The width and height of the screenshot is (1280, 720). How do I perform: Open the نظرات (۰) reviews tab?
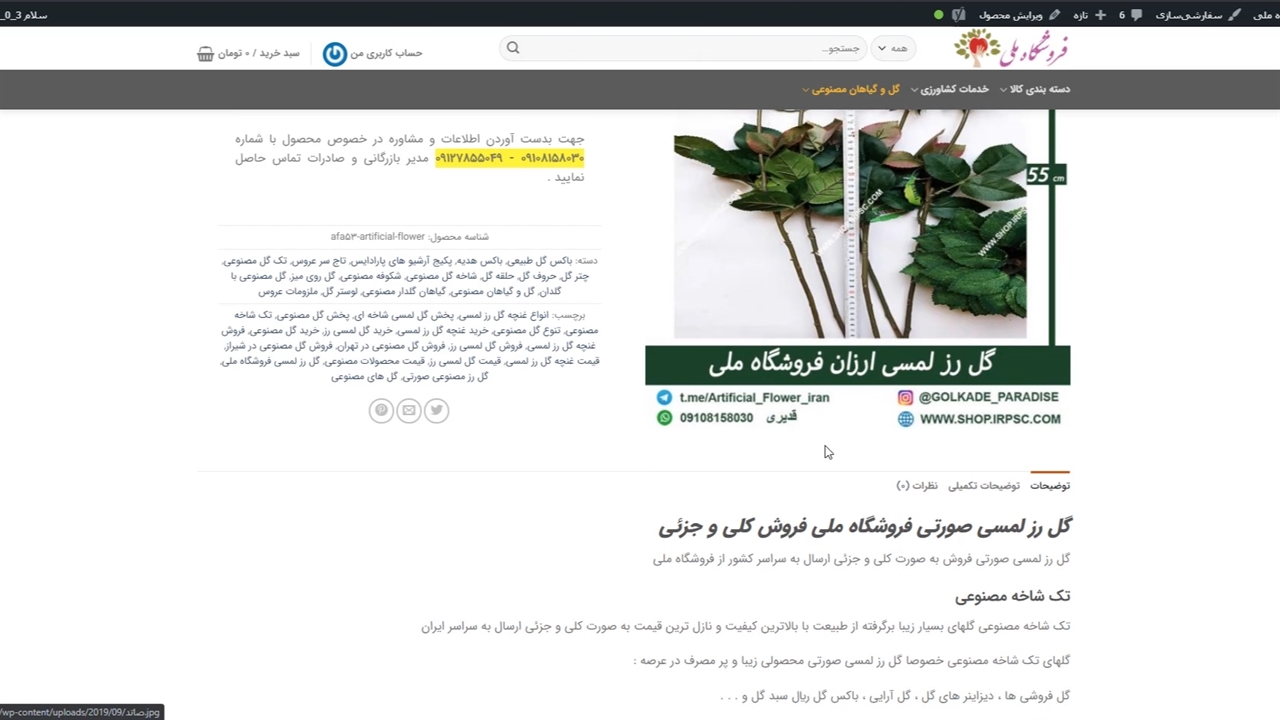pyautogui.click(x=917, y=486)
